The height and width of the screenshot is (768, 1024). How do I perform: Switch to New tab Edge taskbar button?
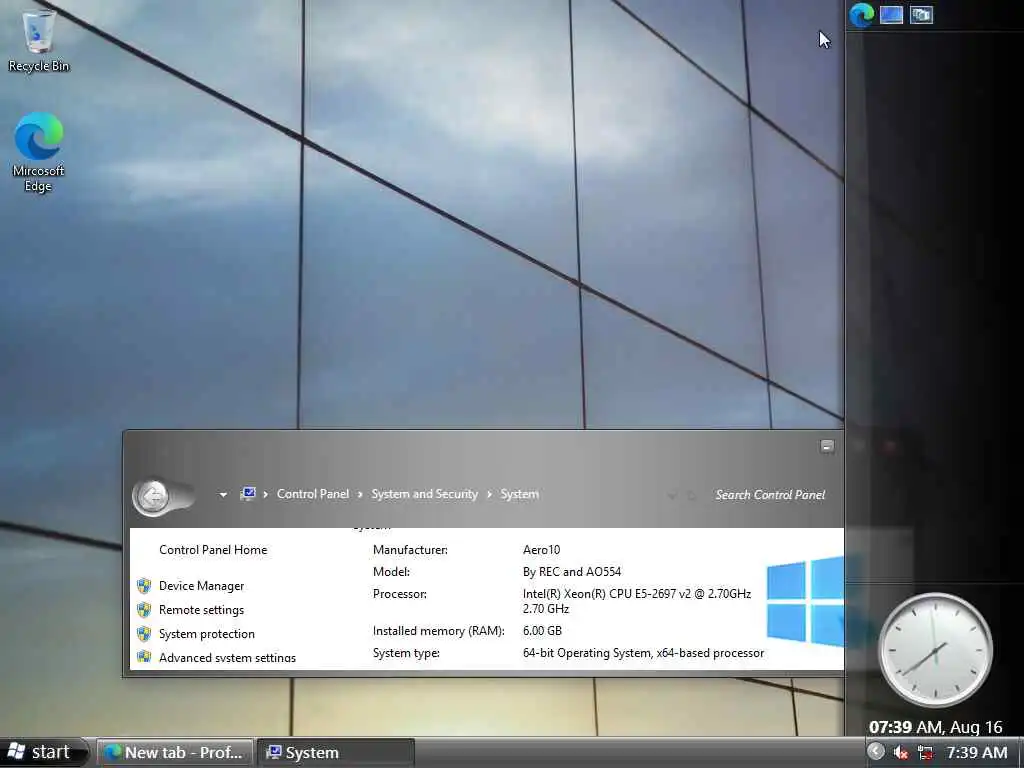174,752
